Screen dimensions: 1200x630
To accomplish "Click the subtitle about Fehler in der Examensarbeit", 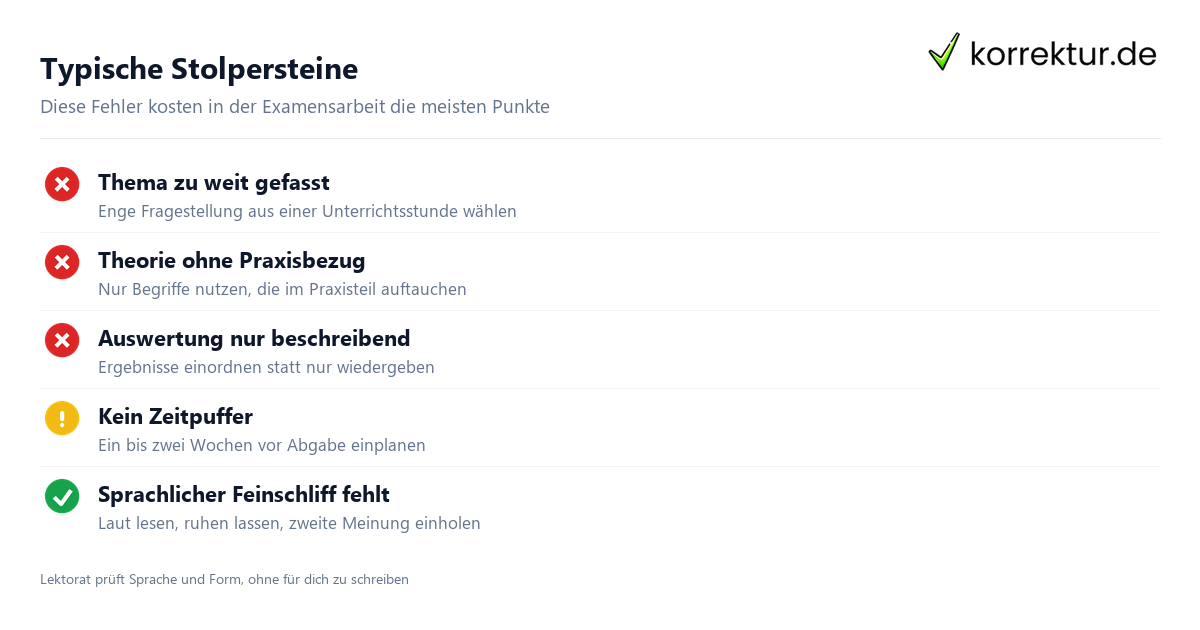I will tap(295, 106).
